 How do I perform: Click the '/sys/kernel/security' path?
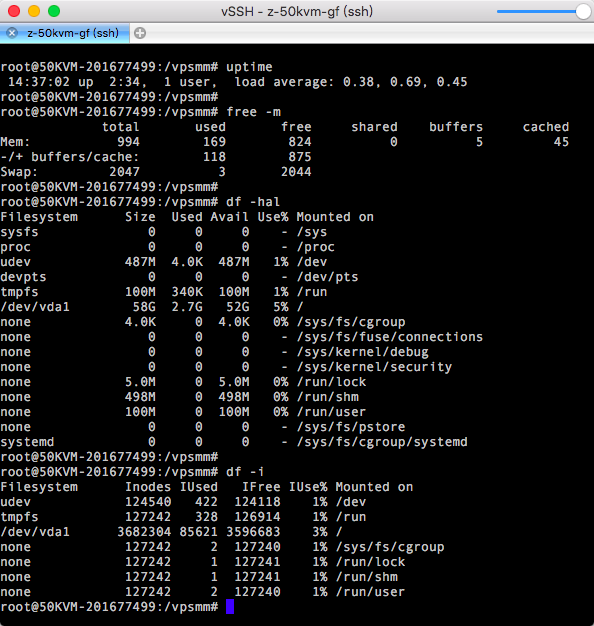tap(374, 367)
